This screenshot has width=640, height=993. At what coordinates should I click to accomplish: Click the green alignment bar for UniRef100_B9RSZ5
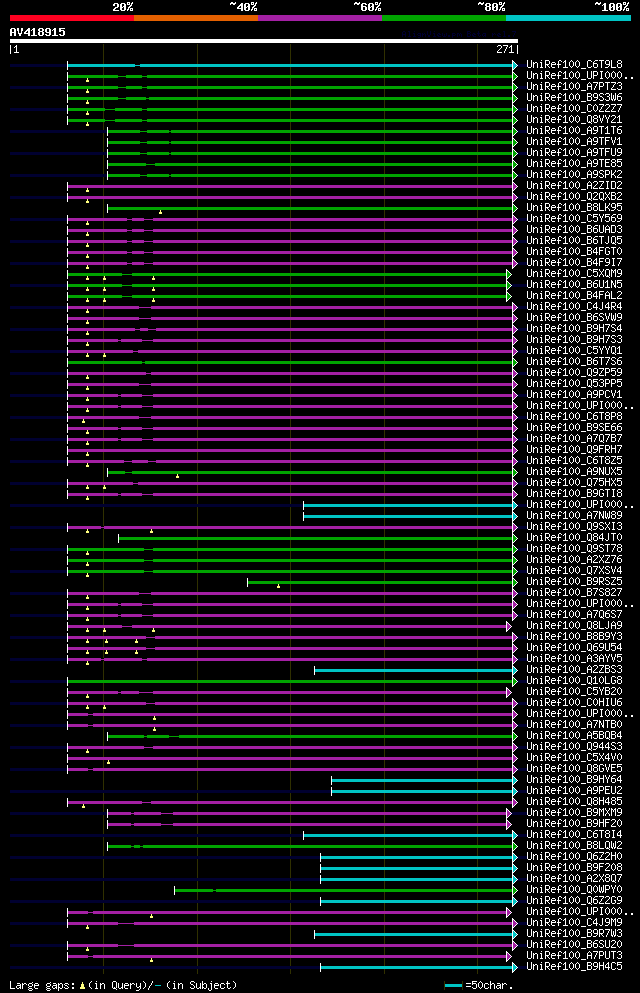tap(382, 583)
